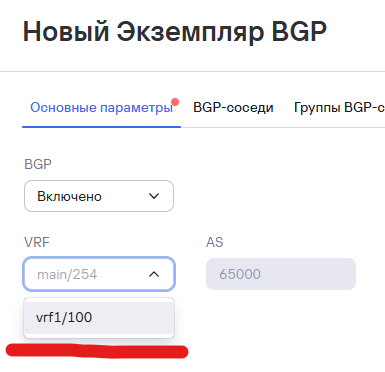Open the BGP Включено dropdown

(99, 196)
